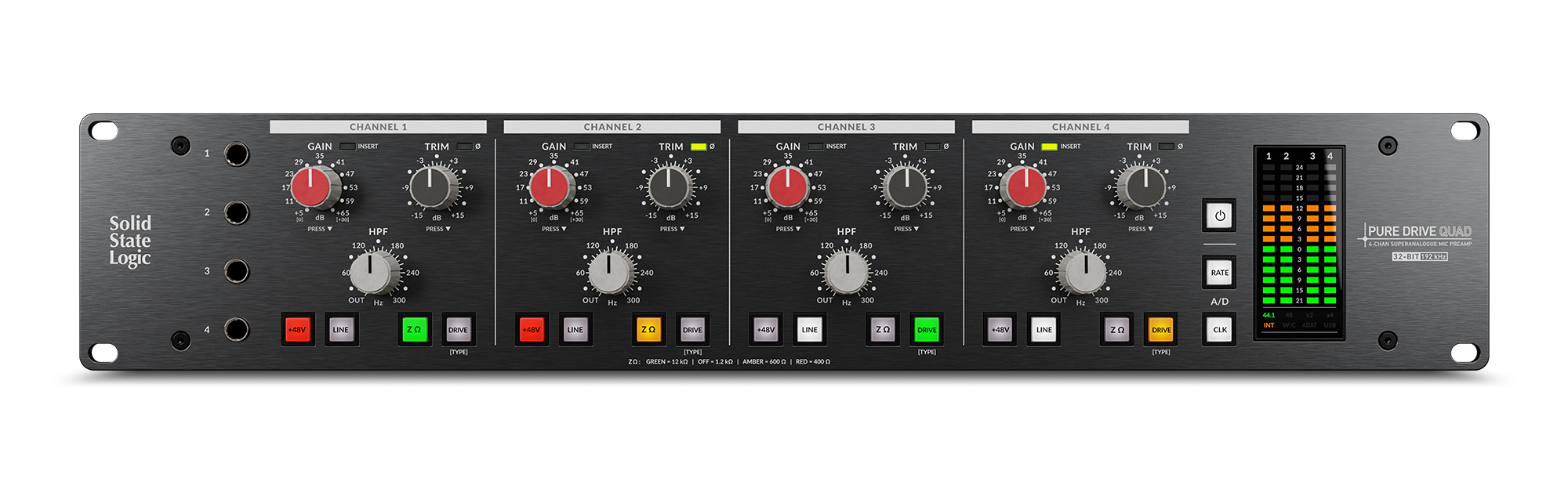Screen dimensions: 1568x500
Task: Click Channel 2 red GAIN knob
Action: [x=551, y=188]
